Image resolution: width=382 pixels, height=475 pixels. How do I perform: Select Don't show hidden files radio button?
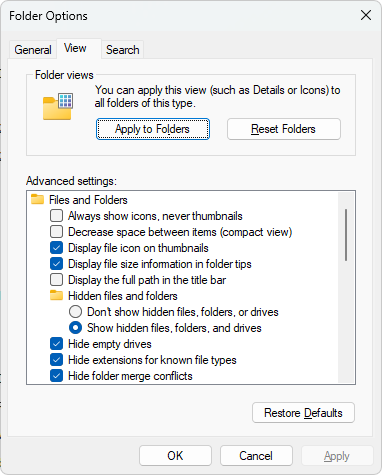coord(75,312)
